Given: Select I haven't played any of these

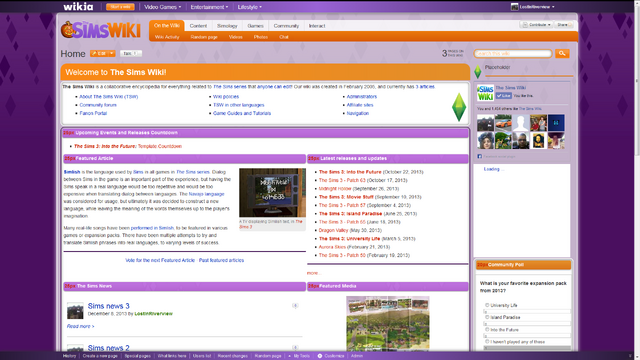Looking at the screenshot, I should click(x=487, y=342).
